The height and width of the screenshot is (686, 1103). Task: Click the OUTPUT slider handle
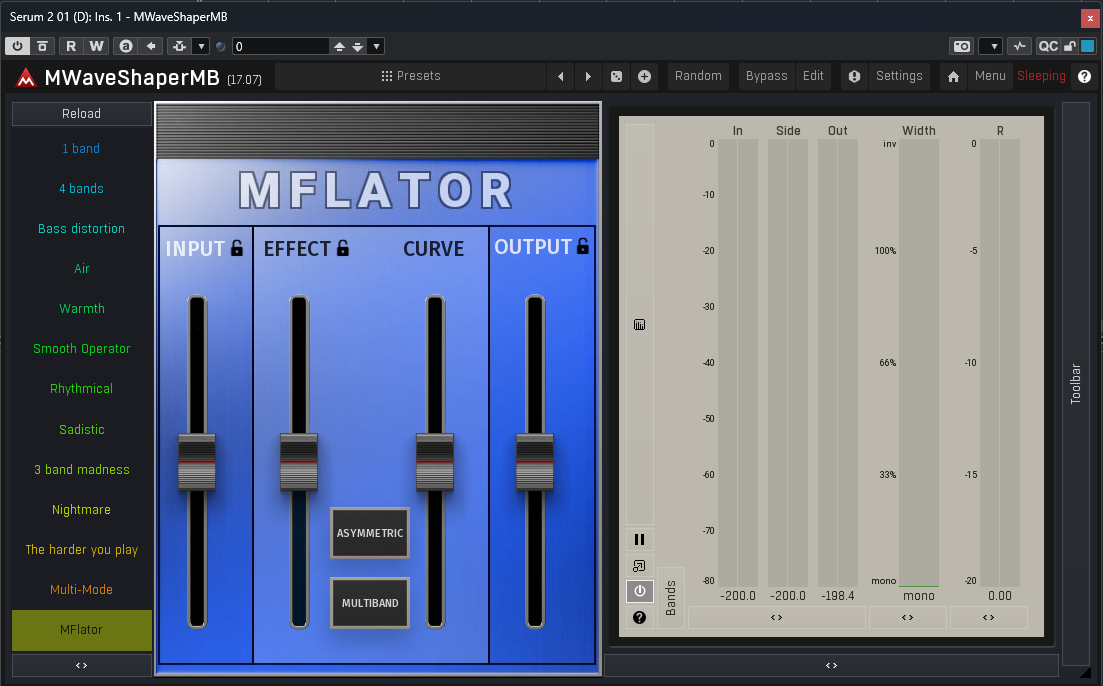[535, 462]
